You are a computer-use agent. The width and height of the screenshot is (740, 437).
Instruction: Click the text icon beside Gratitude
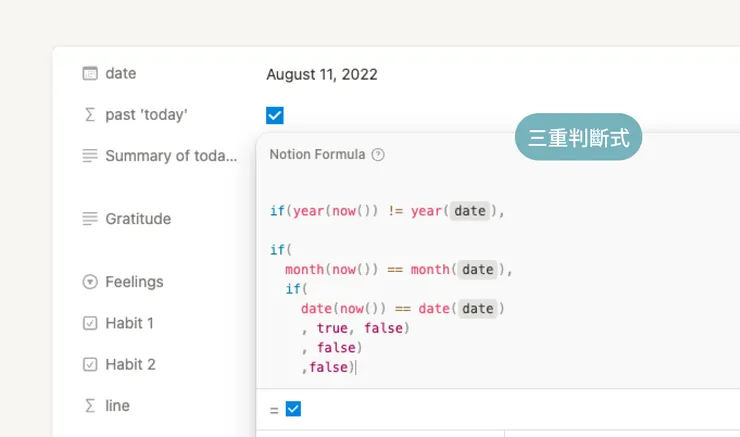tap(90, 219)
